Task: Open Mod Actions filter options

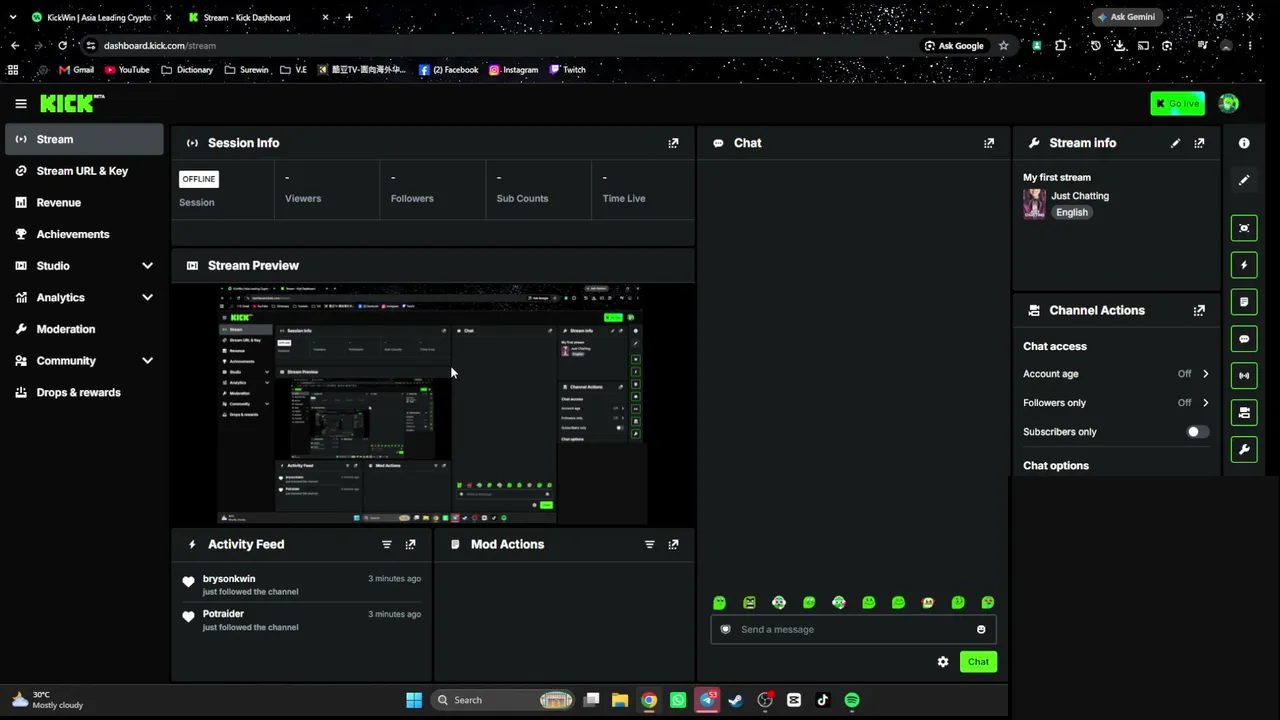Action: [x=649, y=544]
